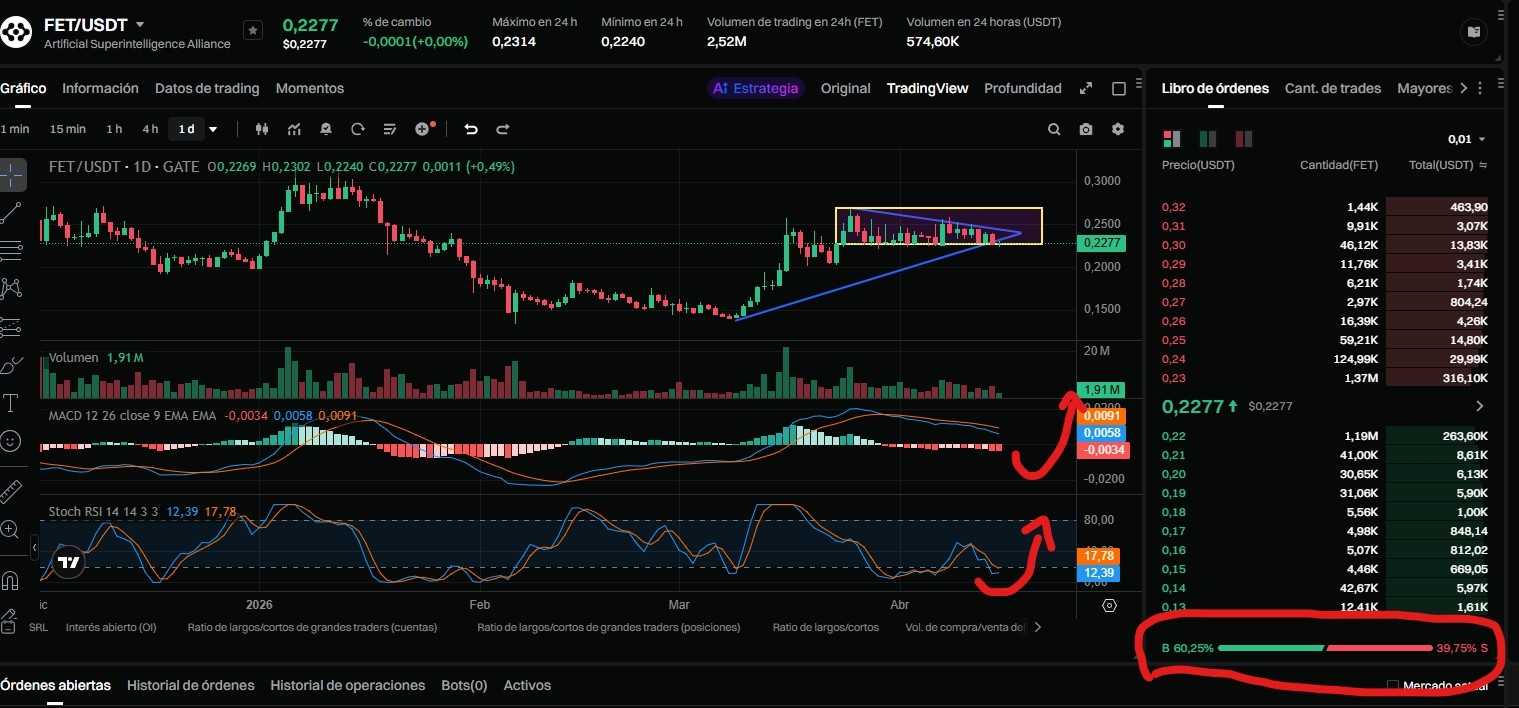
Task: Open the guide book icon at top right
Action: tap(1473, 32)
